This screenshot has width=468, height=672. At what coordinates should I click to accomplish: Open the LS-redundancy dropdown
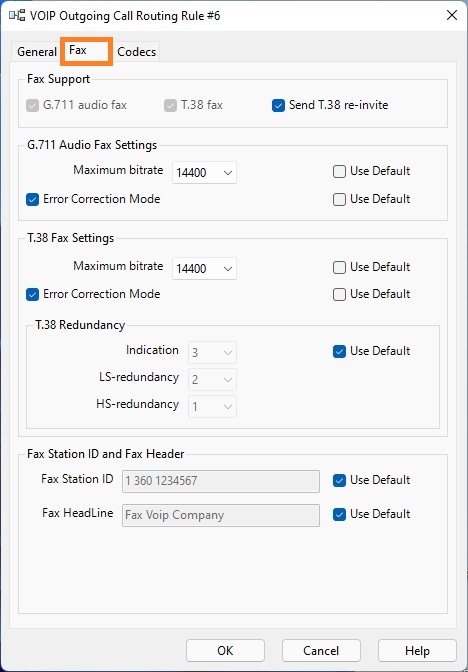pos(213,380)
